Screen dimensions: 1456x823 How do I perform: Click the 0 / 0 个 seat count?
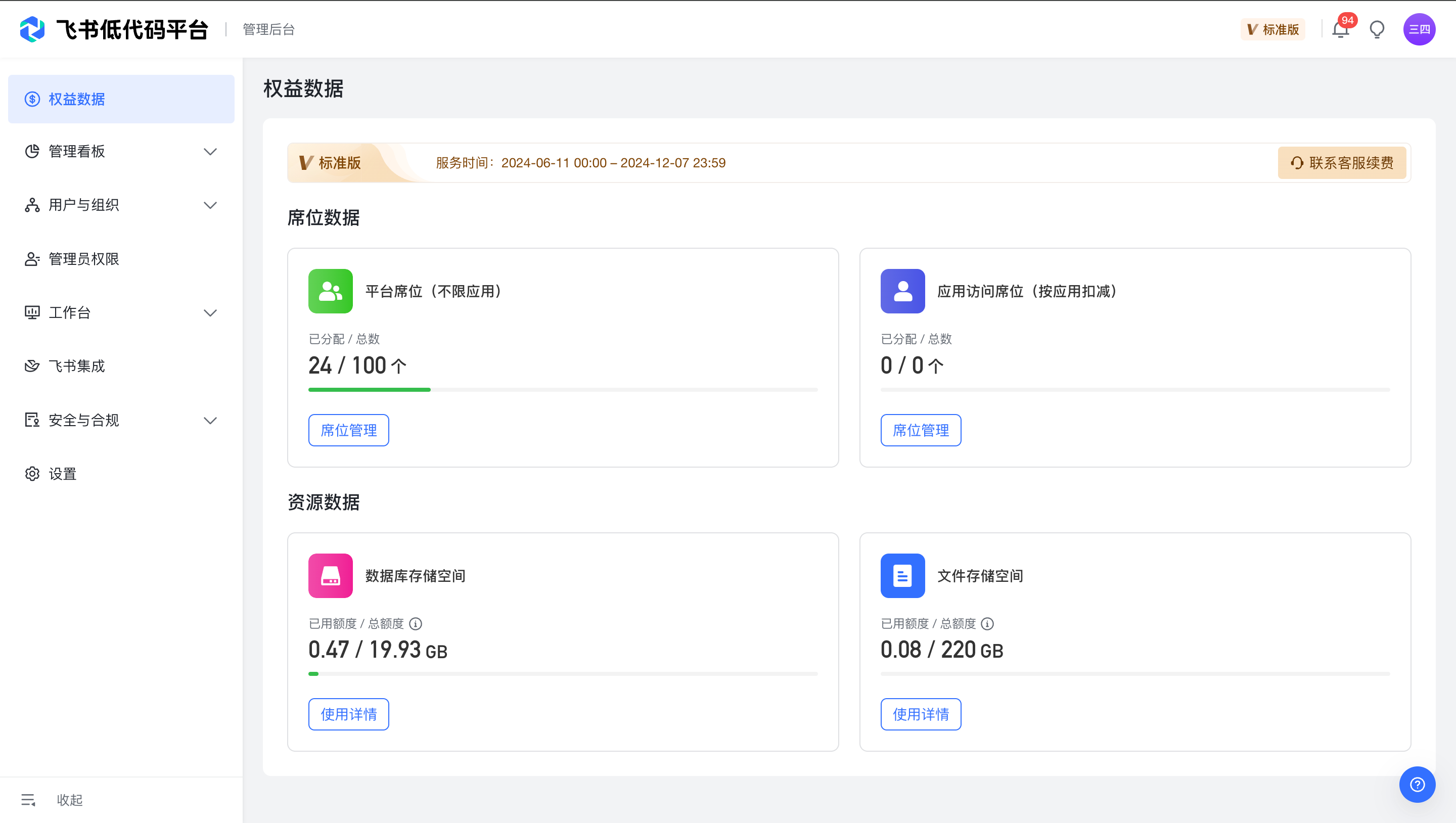(x=912, y=365)
